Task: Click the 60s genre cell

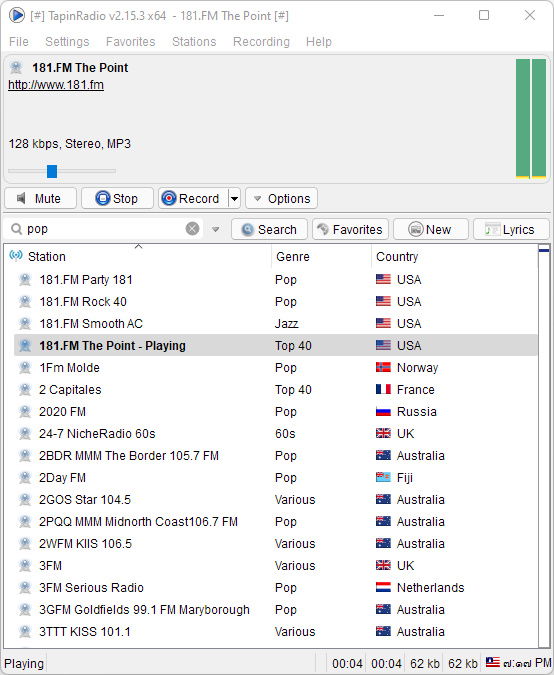Action: point(285,433)
